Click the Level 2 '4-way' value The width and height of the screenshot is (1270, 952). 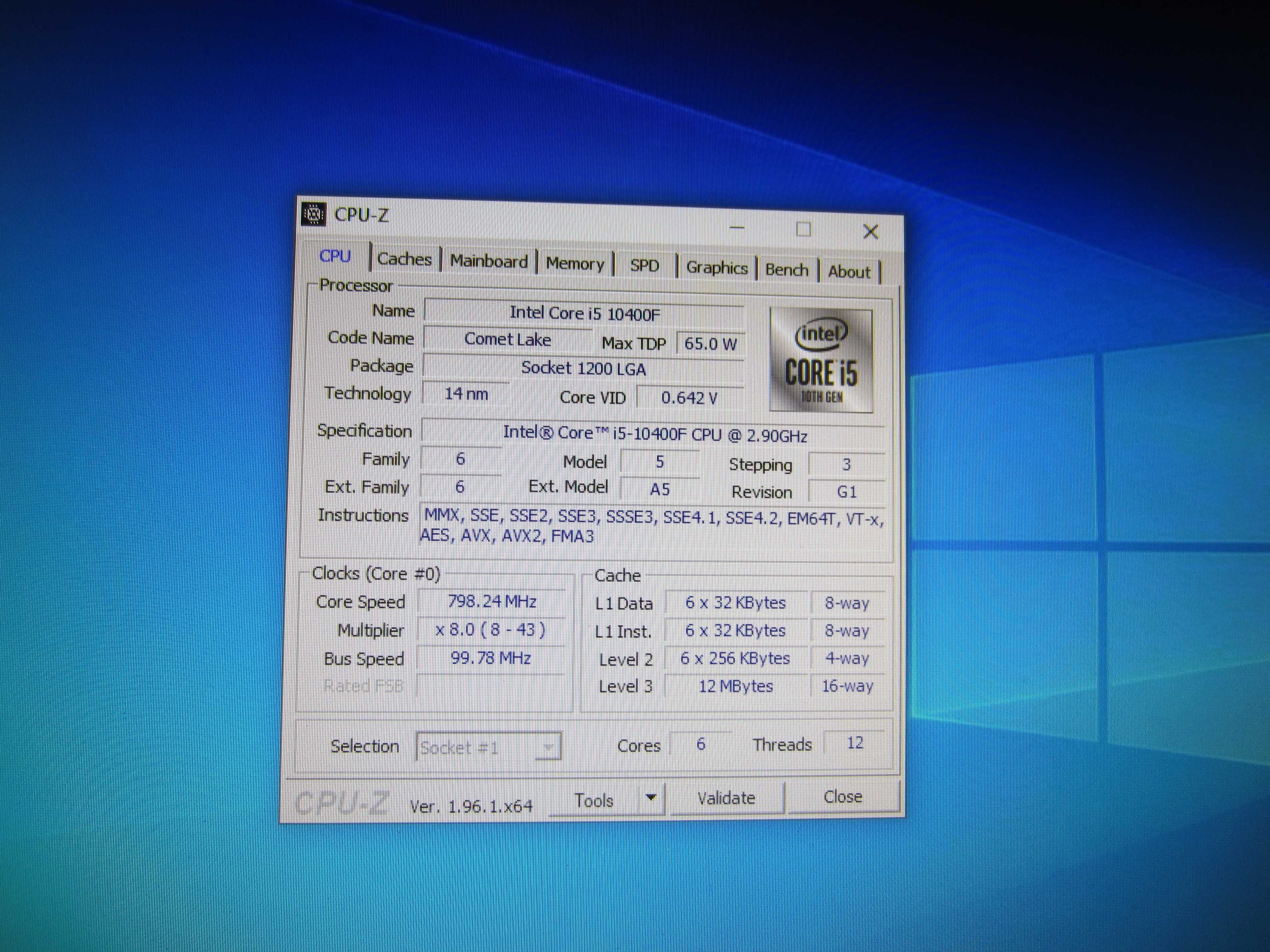click(847, 658)
